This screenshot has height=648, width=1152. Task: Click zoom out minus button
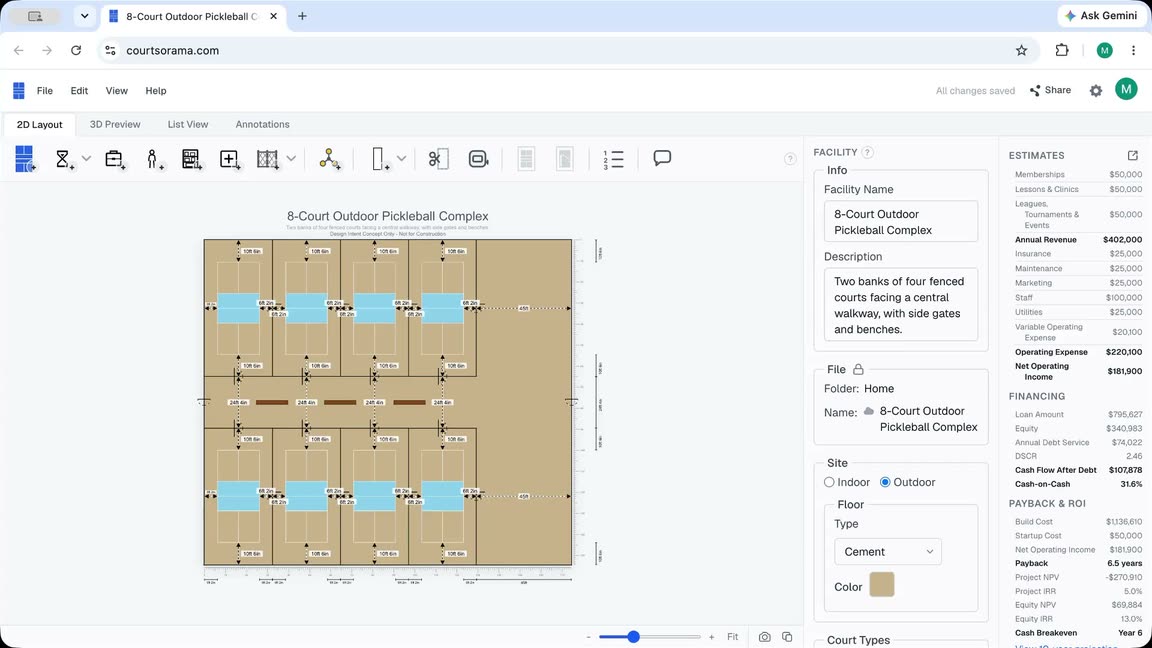588,637
